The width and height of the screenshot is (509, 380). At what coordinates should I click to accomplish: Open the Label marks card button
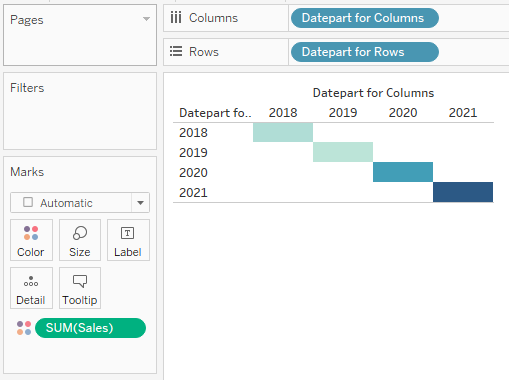pos(128,240)
